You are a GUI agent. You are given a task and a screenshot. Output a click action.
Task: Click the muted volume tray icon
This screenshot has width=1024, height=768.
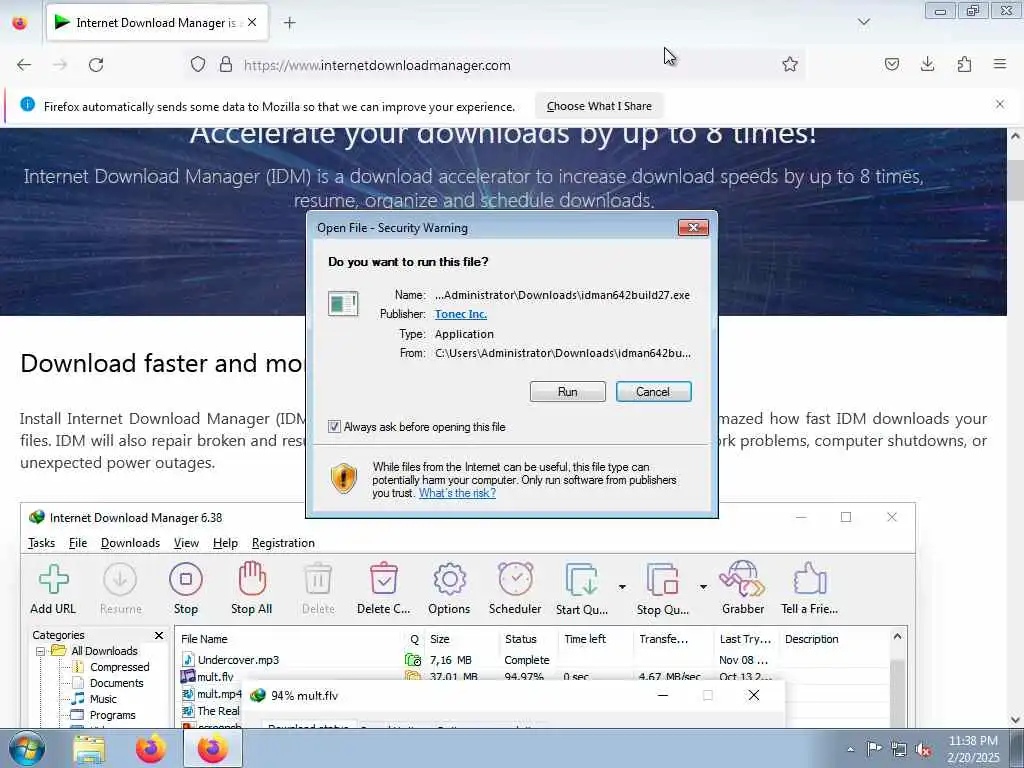(x=923, y=750)
